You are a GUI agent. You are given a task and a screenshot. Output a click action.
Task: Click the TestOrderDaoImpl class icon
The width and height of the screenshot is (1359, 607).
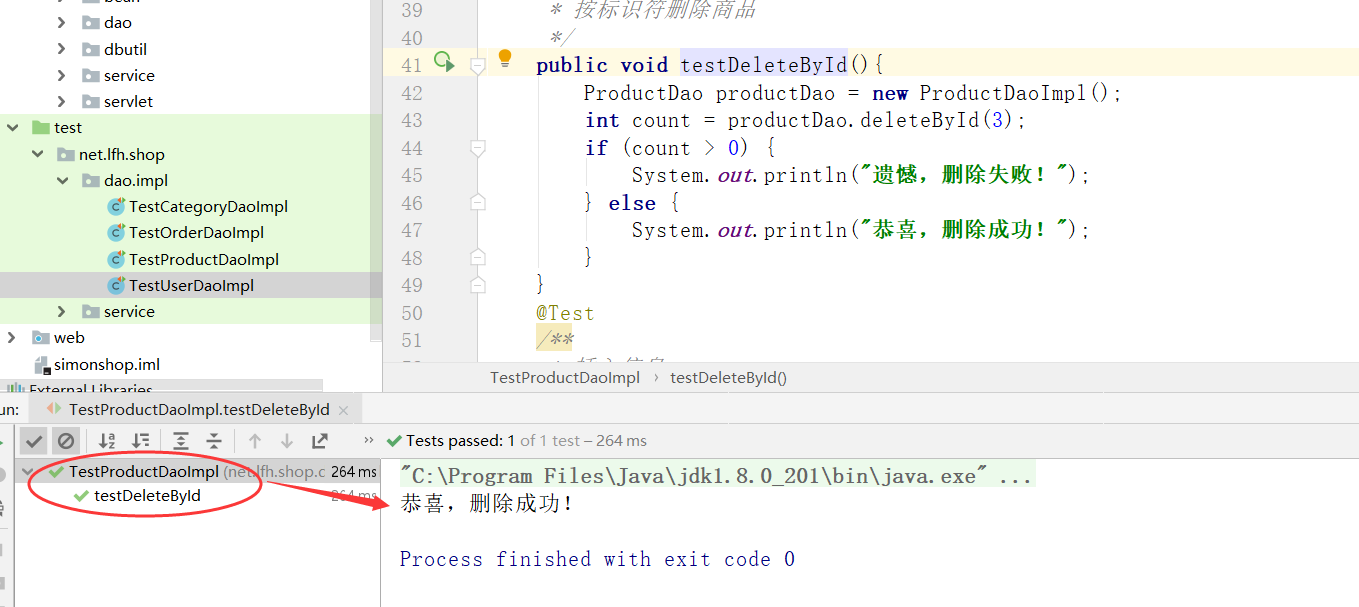click(116, 233)
